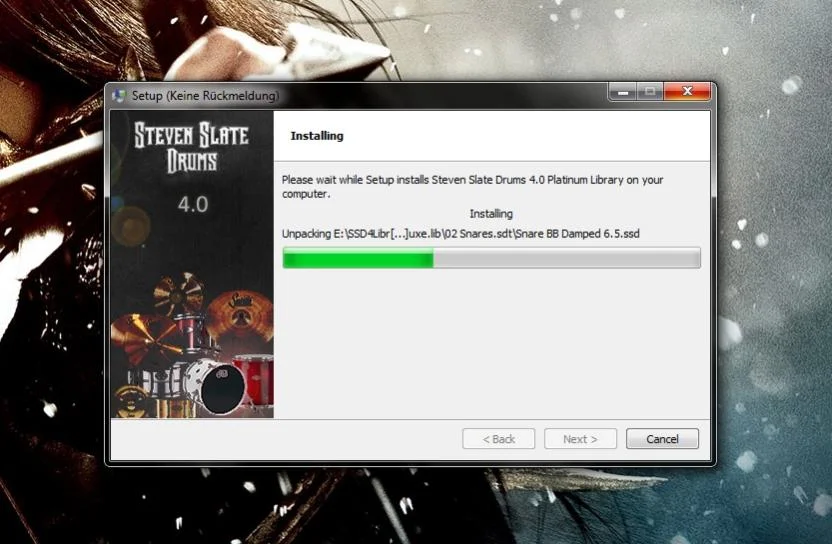Viewport: 832px width, 544px height.
Task: Click the "Installing" header text
Action: pos(317,136)
